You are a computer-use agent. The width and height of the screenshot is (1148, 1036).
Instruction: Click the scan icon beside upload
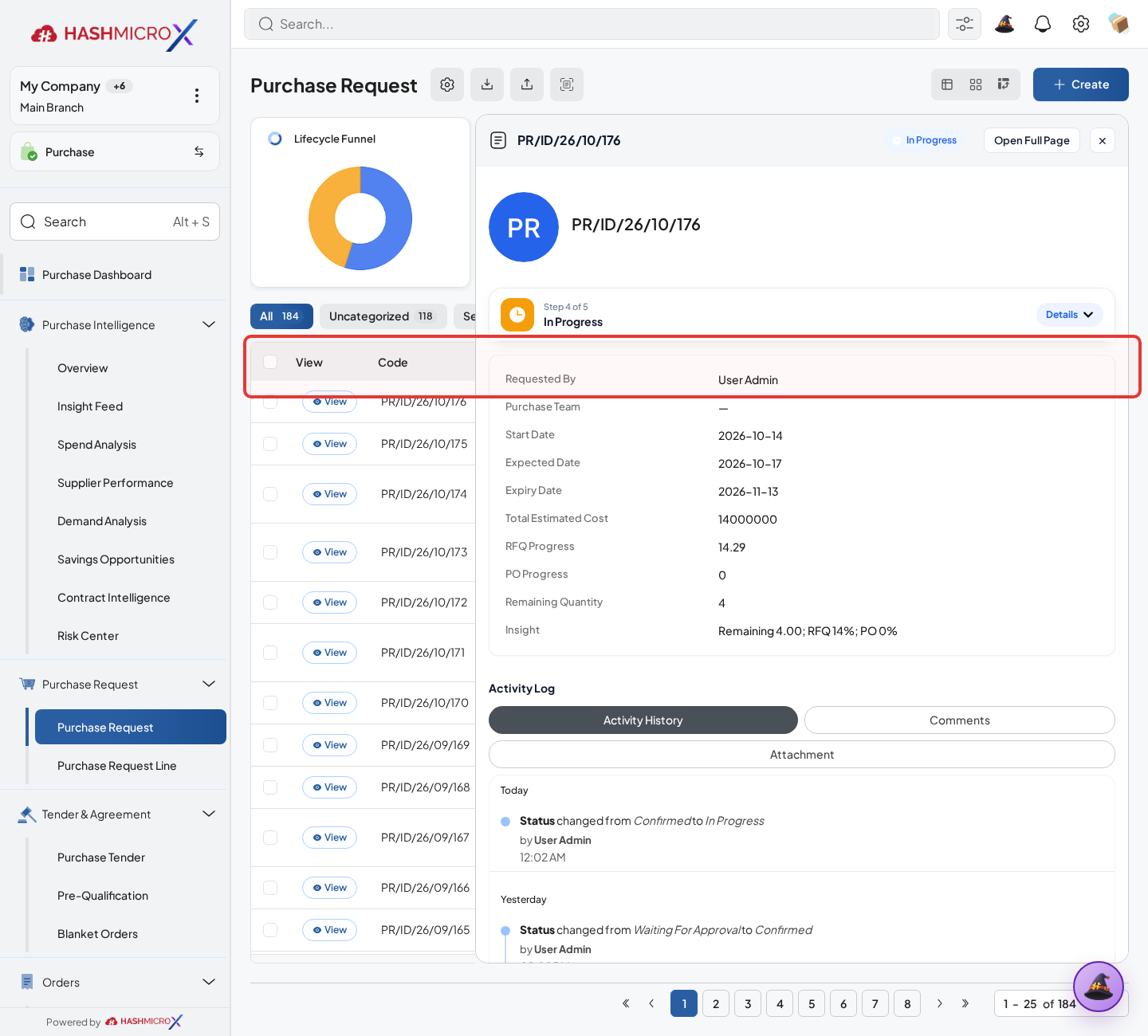[567, 84]
